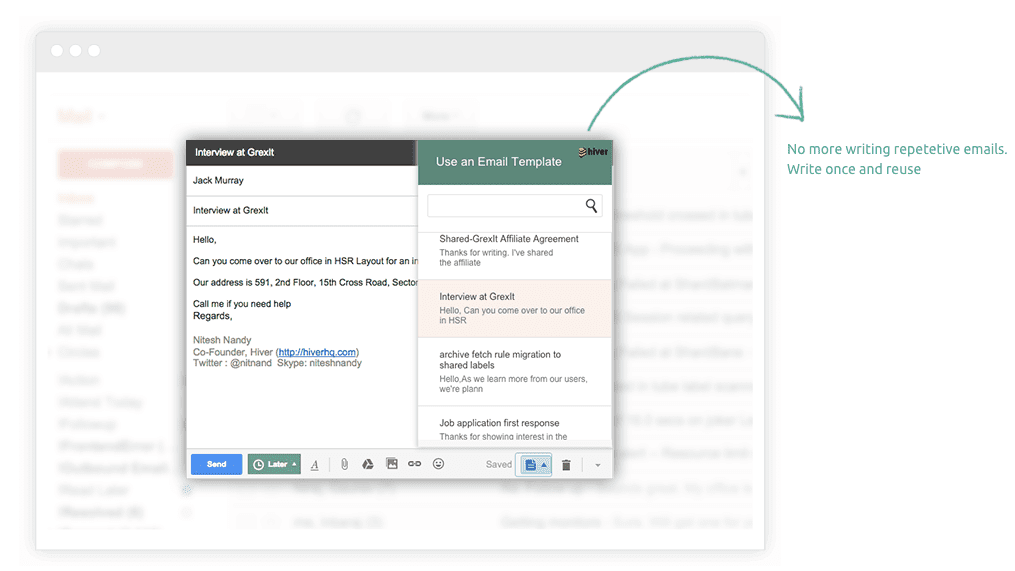The height and width of the screenshot is (571, 1015).
Task: Click the Hiver logo in template panel
Action: pos(593,152)
